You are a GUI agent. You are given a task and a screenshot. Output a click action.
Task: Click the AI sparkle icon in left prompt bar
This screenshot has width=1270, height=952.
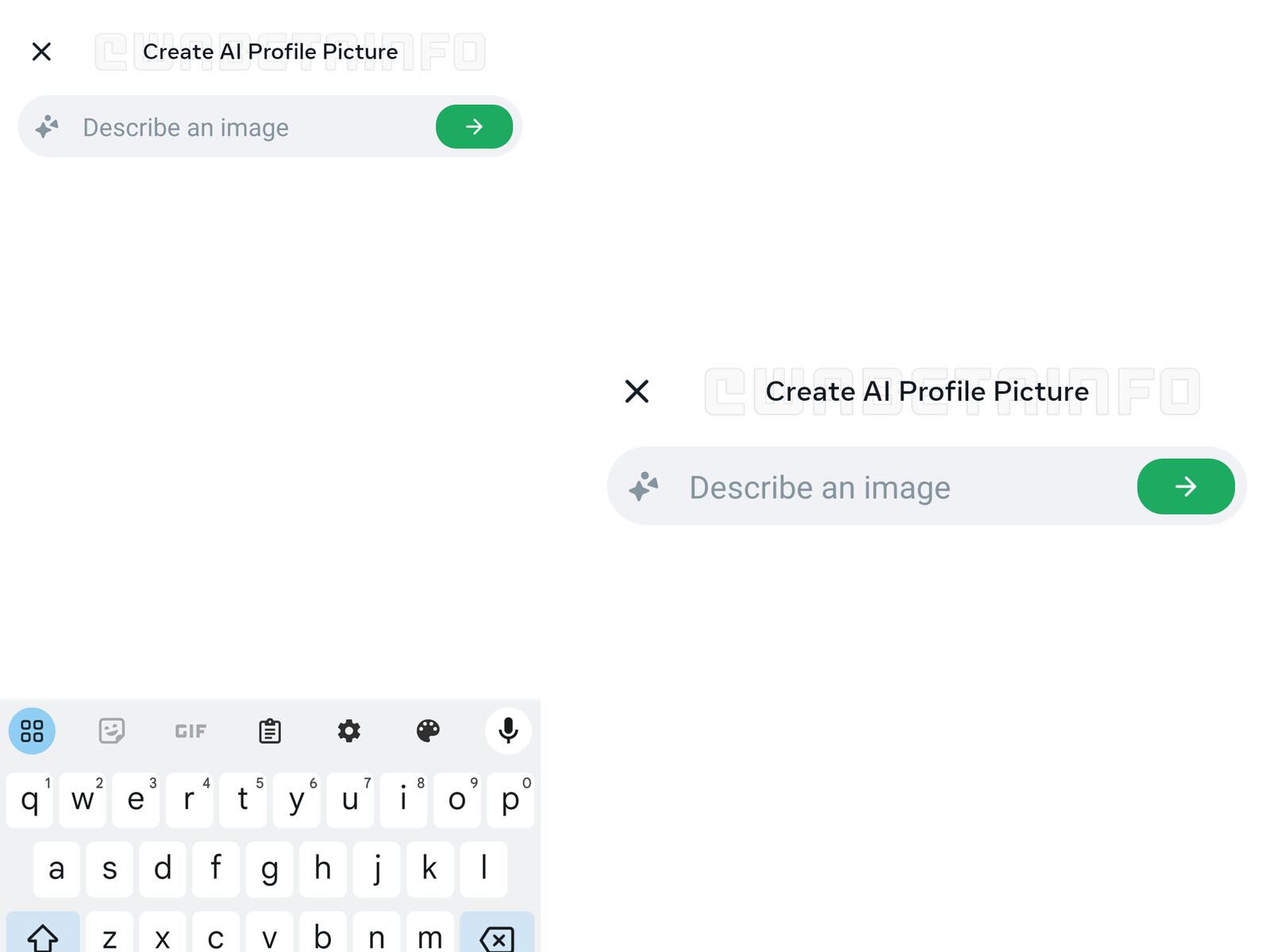47,126
